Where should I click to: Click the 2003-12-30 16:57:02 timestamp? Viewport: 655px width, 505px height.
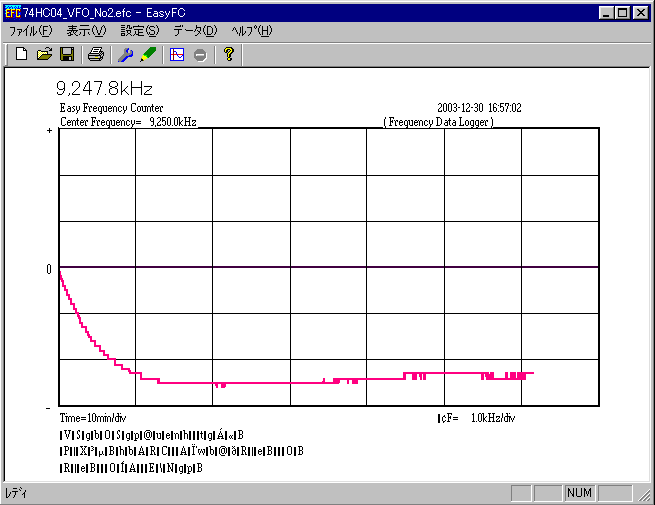pos(480,108)
